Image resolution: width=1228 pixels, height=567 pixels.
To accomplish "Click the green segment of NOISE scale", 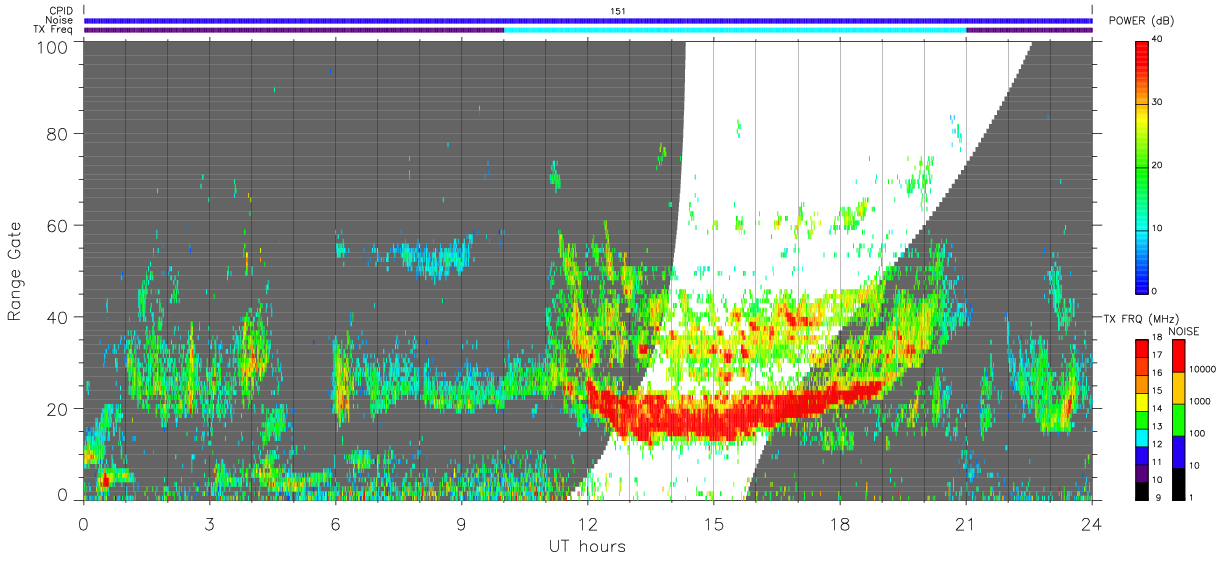I will (x=1178, y=420).
